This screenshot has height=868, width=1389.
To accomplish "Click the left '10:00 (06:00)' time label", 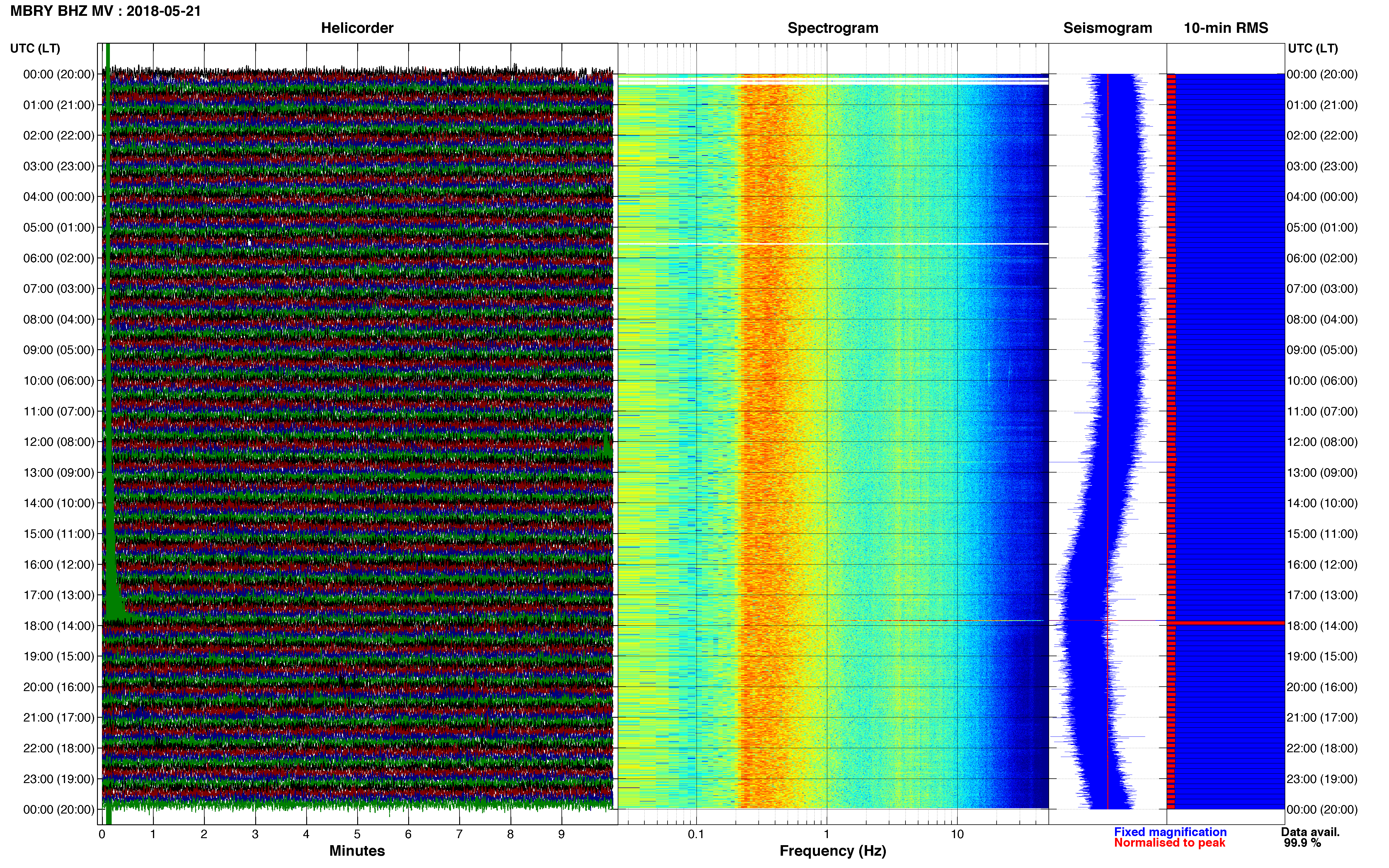I will (x=59, y=381).
